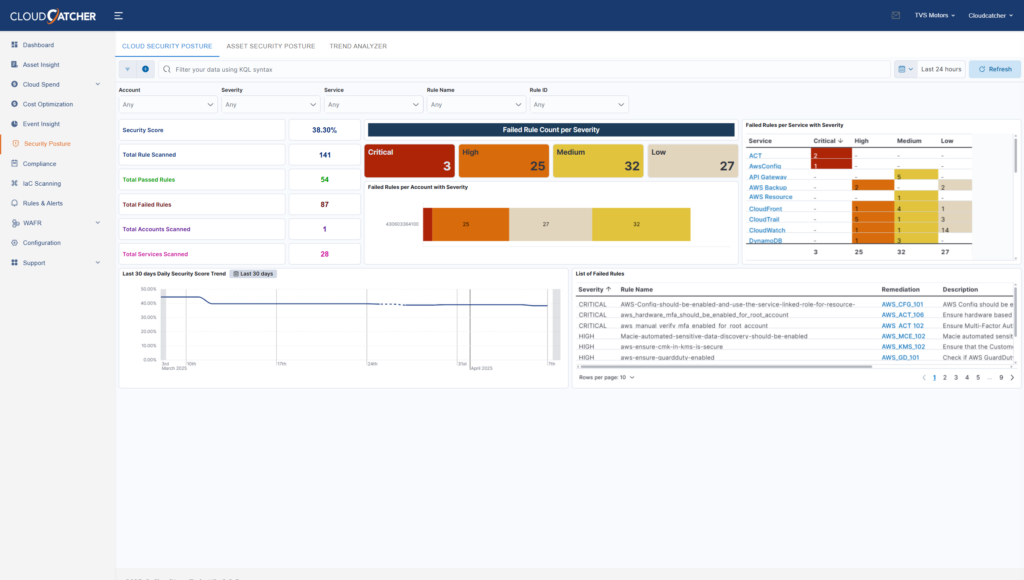1024x580 pixels.
Task: Click the Last 24 hours time range
Action: tap(941, 69)
